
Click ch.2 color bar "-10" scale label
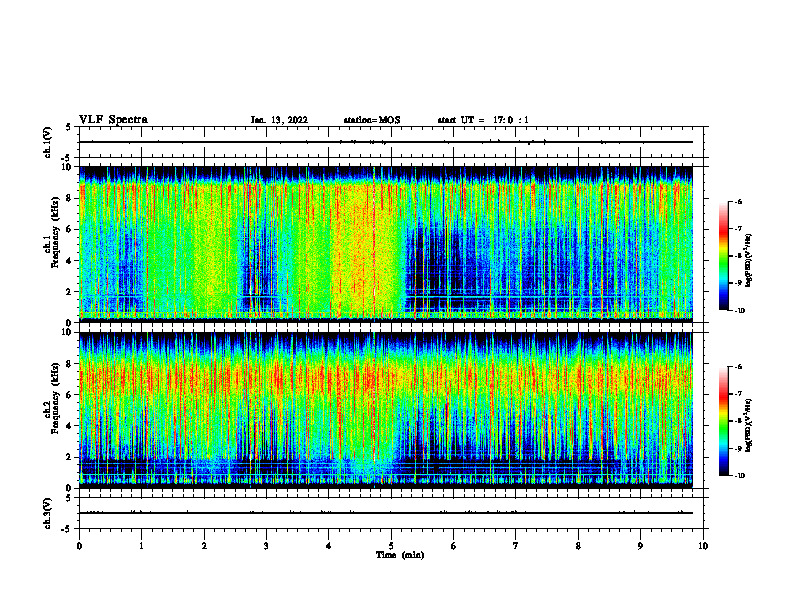pos(739,476)
